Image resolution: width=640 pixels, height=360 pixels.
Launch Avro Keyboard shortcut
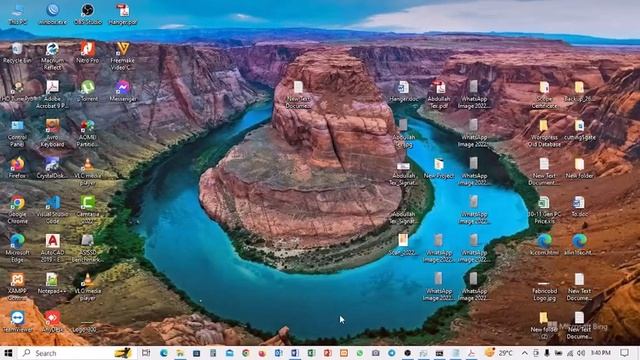click(x=52, y=133)
